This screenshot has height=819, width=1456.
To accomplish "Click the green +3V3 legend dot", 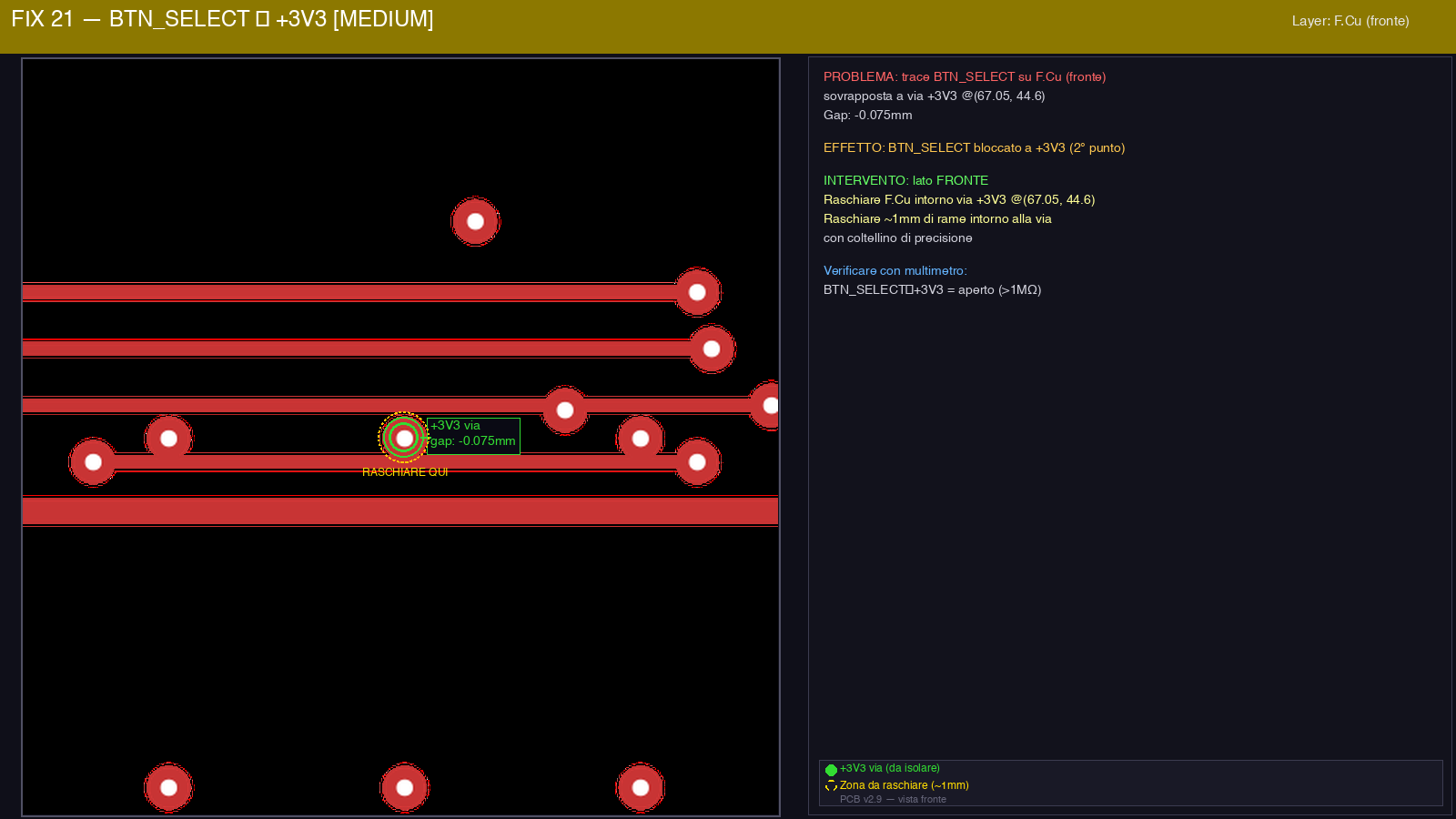I will 831,770.
